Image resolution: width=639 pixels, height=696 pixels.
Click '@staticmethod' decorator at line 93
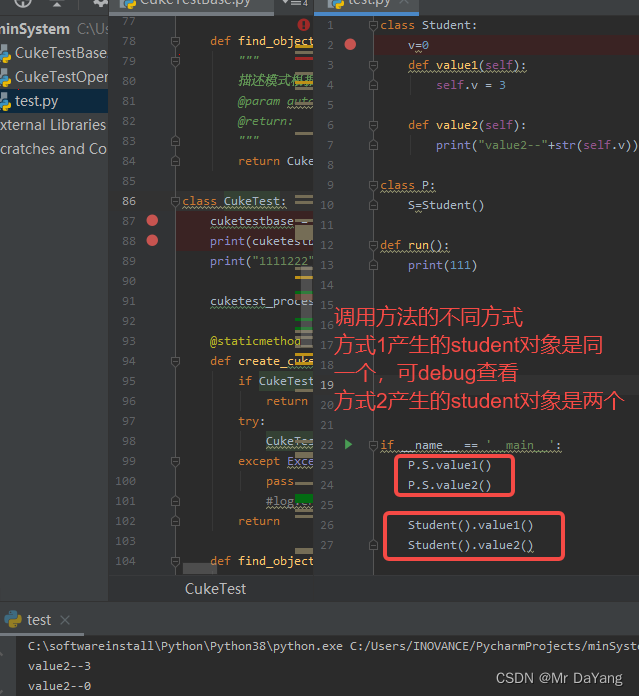click(x=255, y=341)
